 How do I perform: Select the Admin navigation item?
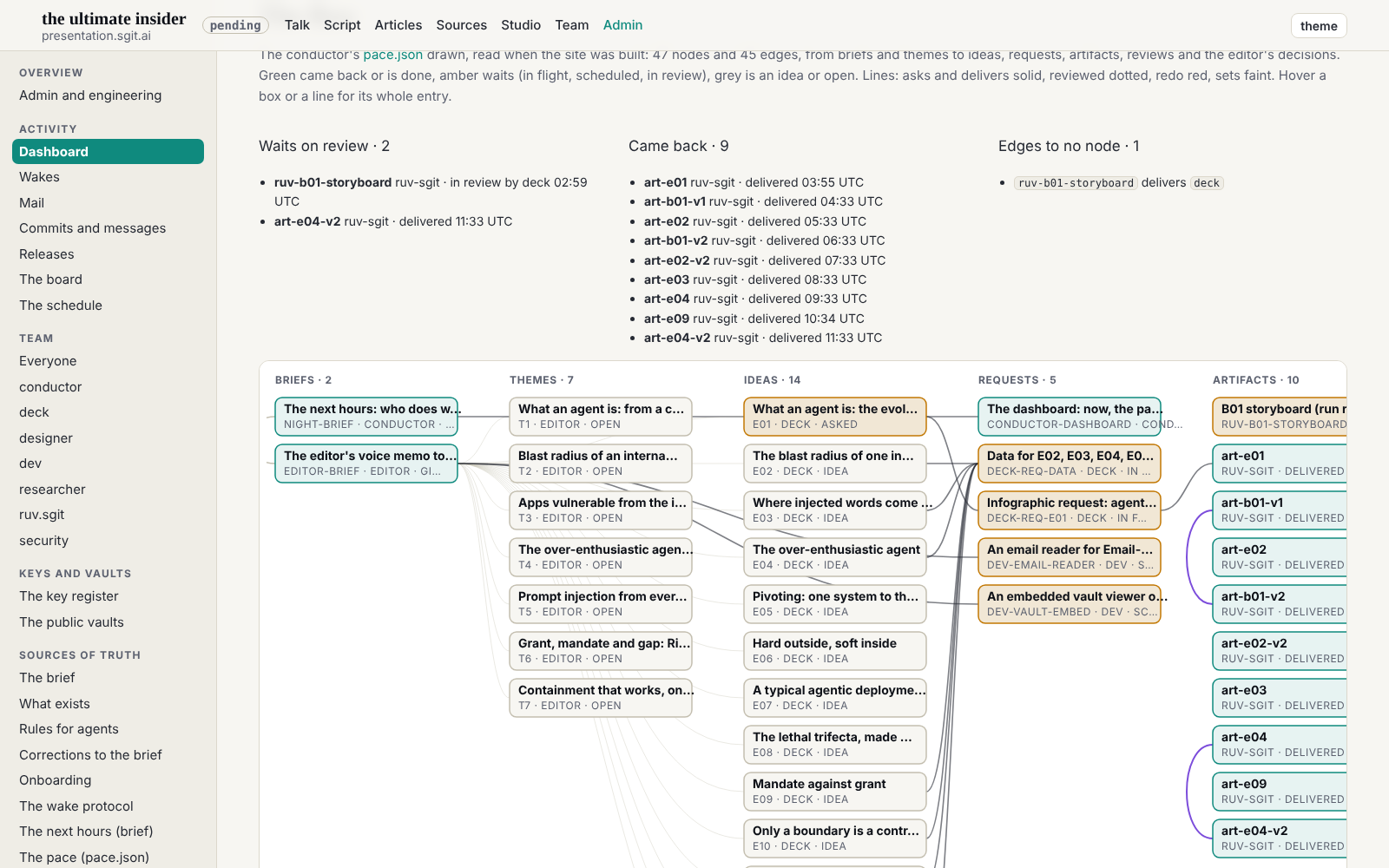click(623, 25)
